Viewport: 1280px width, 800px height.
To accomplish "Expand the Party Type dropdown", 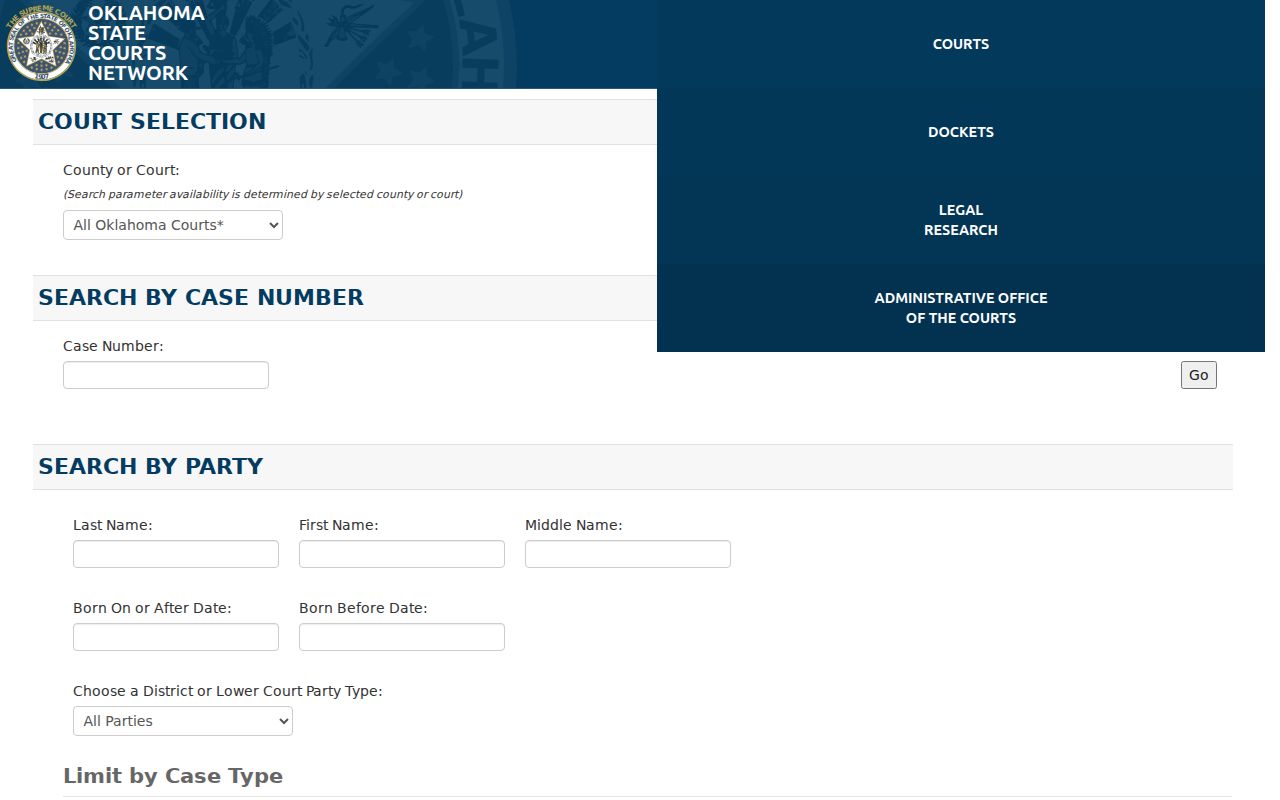I will tap(183, 721).
